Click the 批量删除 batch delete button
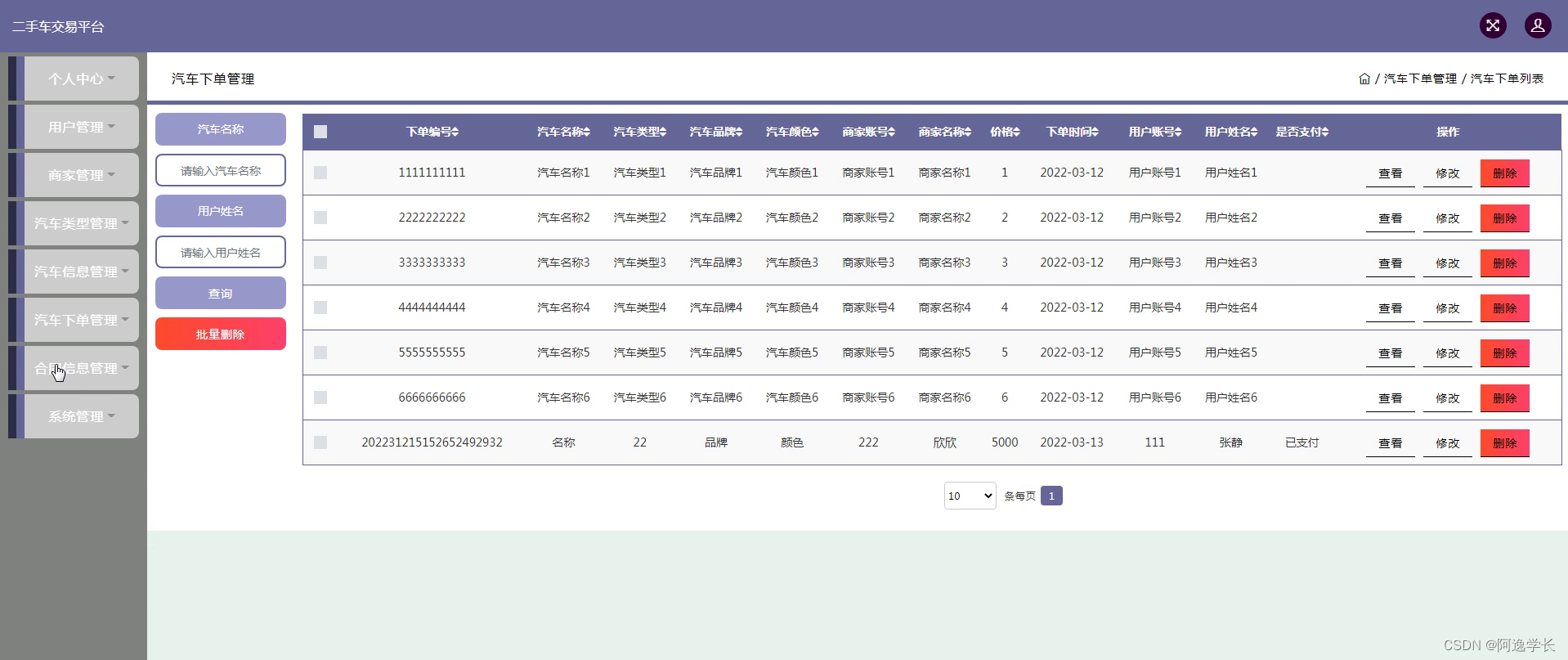Viewport: 1568px width, 660px height. pos(221,334)
